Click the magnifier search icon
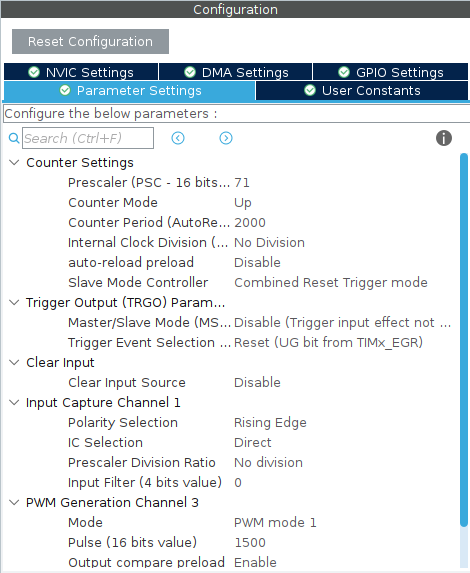 tap(14, 138)
